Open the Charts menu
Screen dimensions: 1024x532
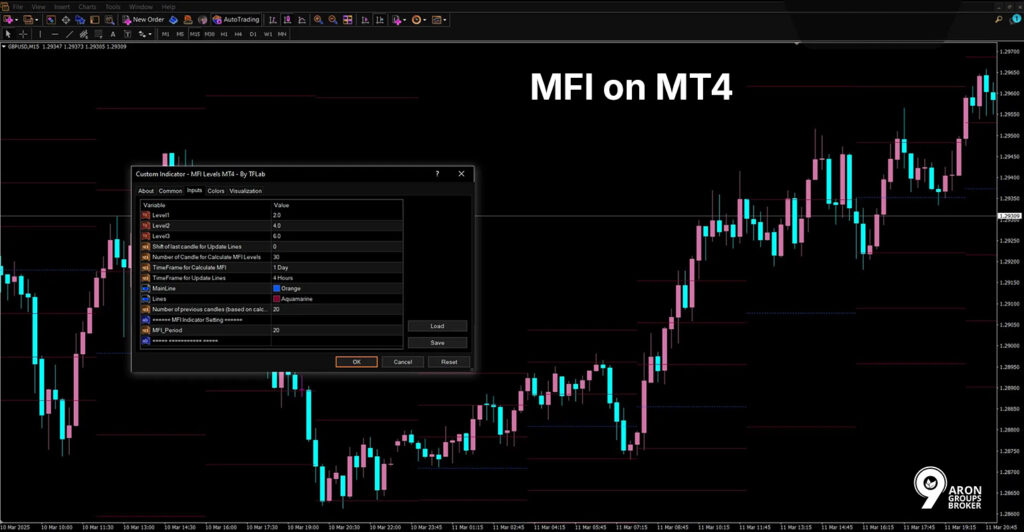[x=88, y=7]
